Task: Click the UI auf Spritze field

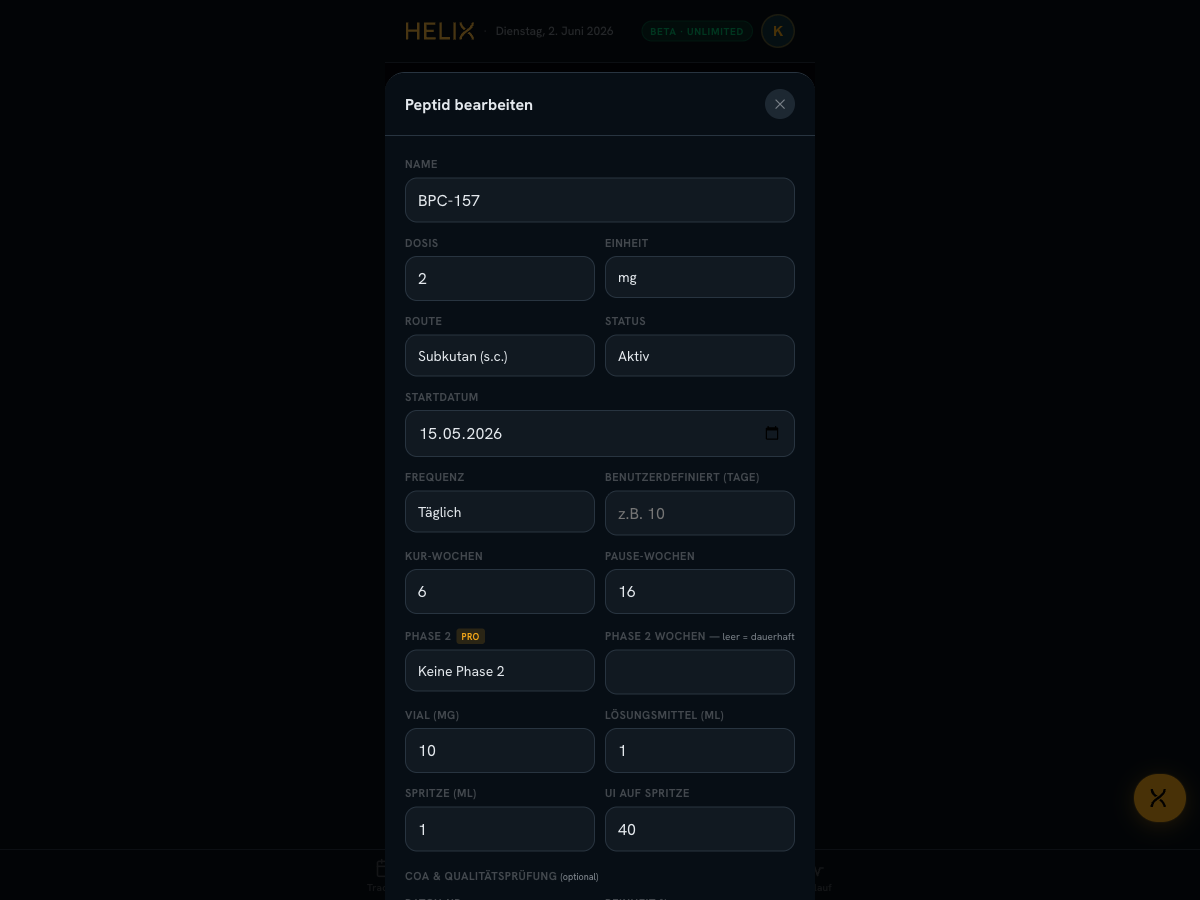Action: click(x=700, y=829)
